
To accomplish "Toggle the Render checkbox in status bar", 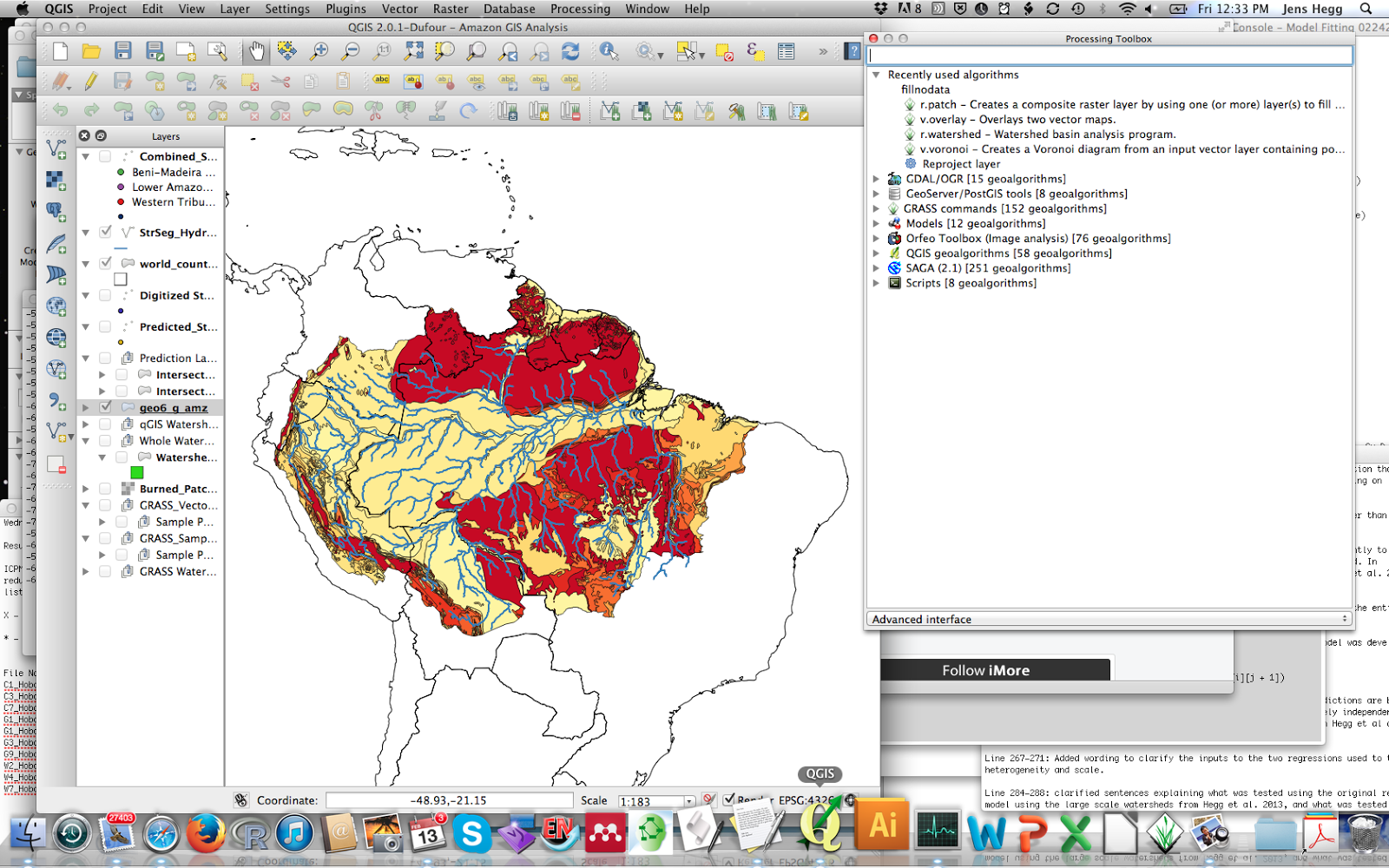I will pyautogui.click(x=729, y=799).
